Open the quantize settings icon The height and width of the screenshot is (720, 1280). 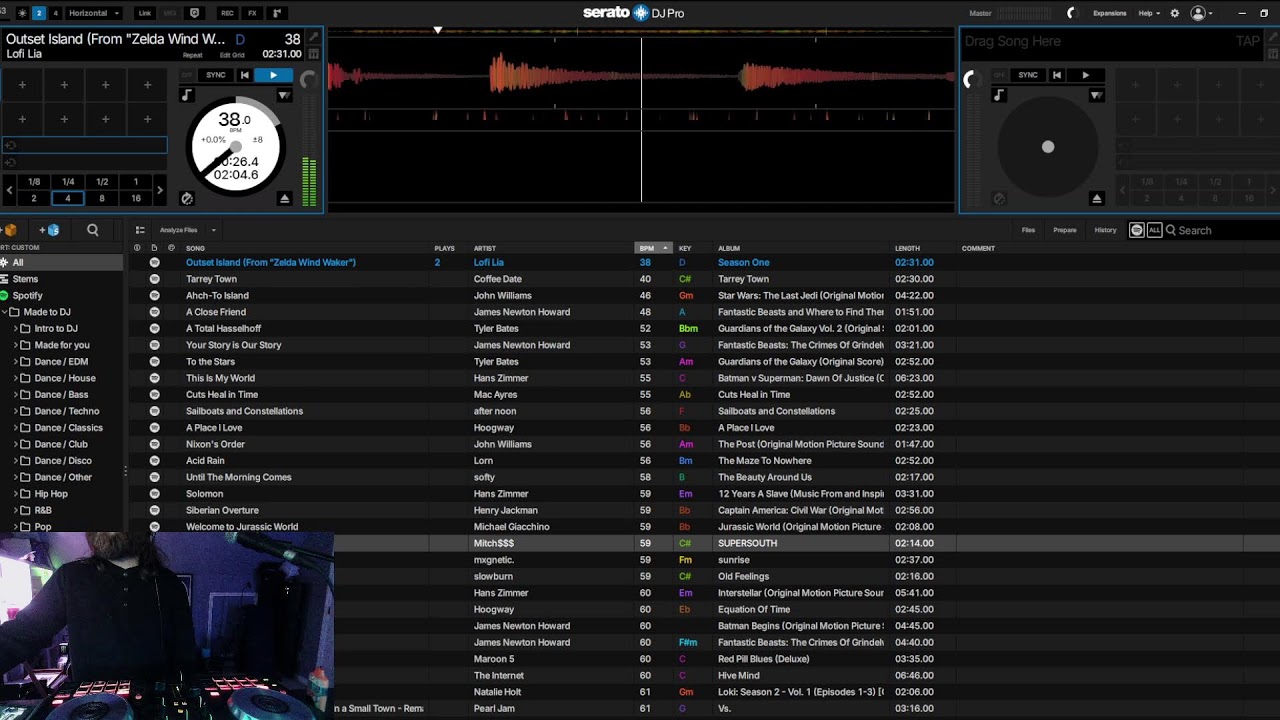pyautogui.click(x=194, y=13)
